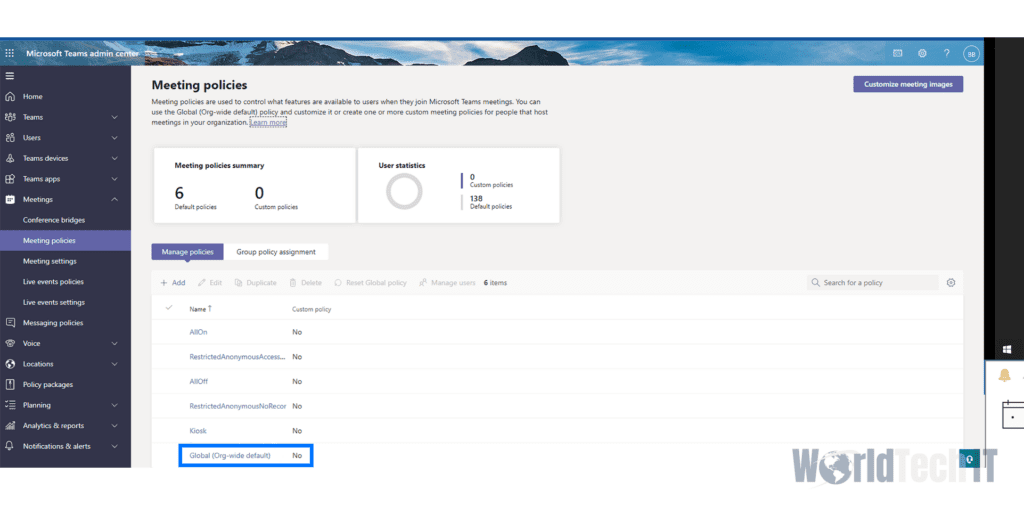Open RestrictedAnonymousAccess policy
The height and width of the screenshot is (505, 1024).
(x=238, y=357)
